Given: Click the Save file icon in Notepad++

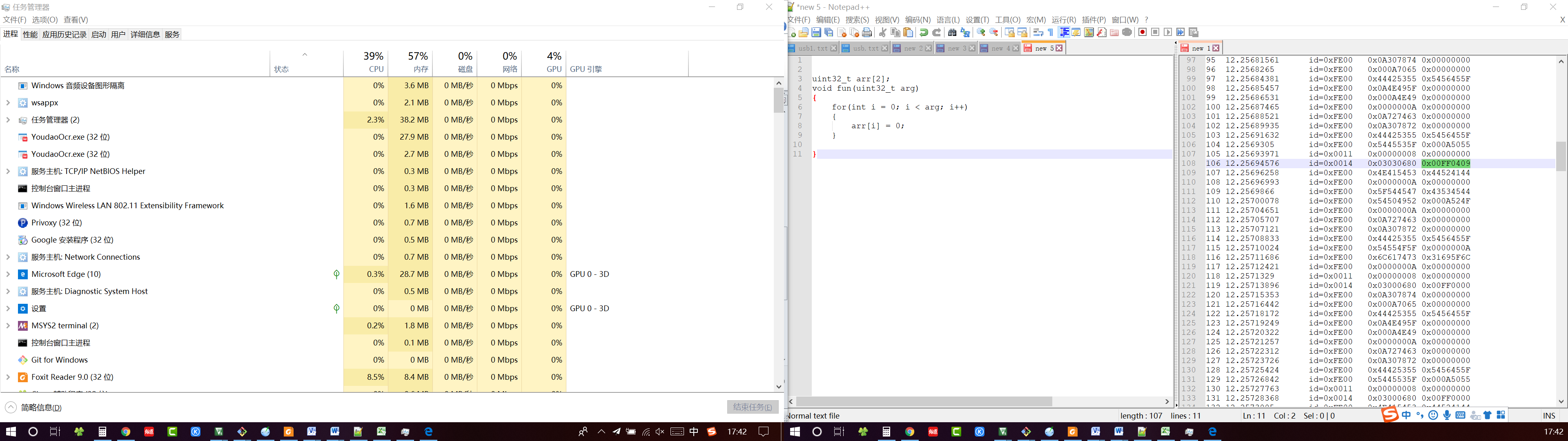Looking at the screenshot, I should [816, 32].
